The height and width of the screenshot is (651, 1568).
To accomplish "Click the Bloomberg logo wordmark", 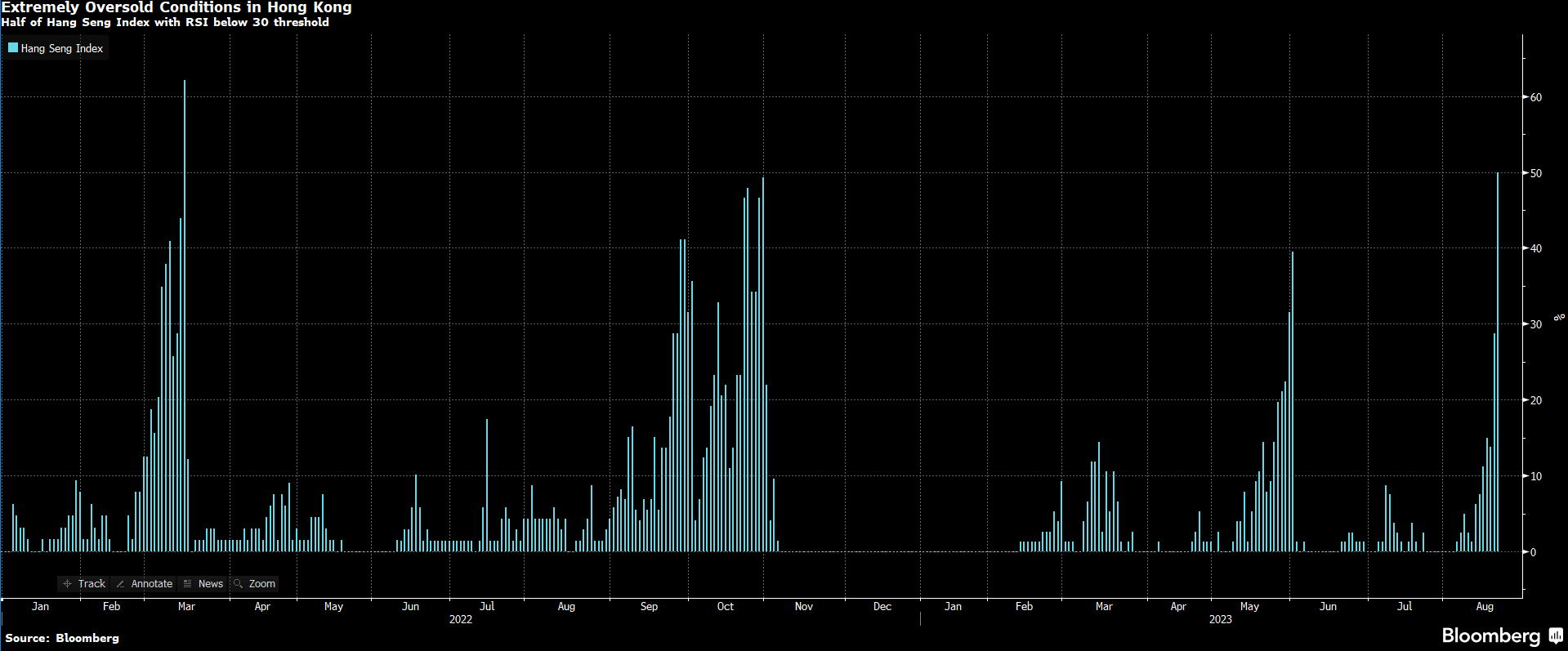I will pyautogui.click(x=1490, y=635).
